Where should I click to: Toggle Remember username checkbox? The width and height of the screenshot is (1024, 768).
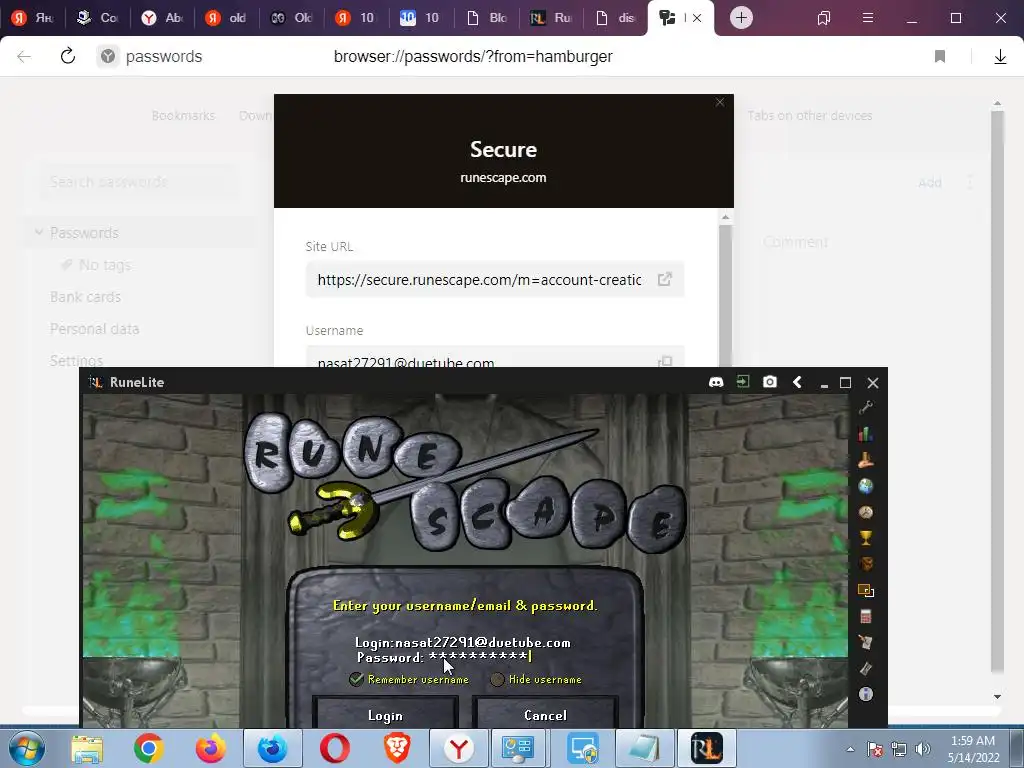357,679
